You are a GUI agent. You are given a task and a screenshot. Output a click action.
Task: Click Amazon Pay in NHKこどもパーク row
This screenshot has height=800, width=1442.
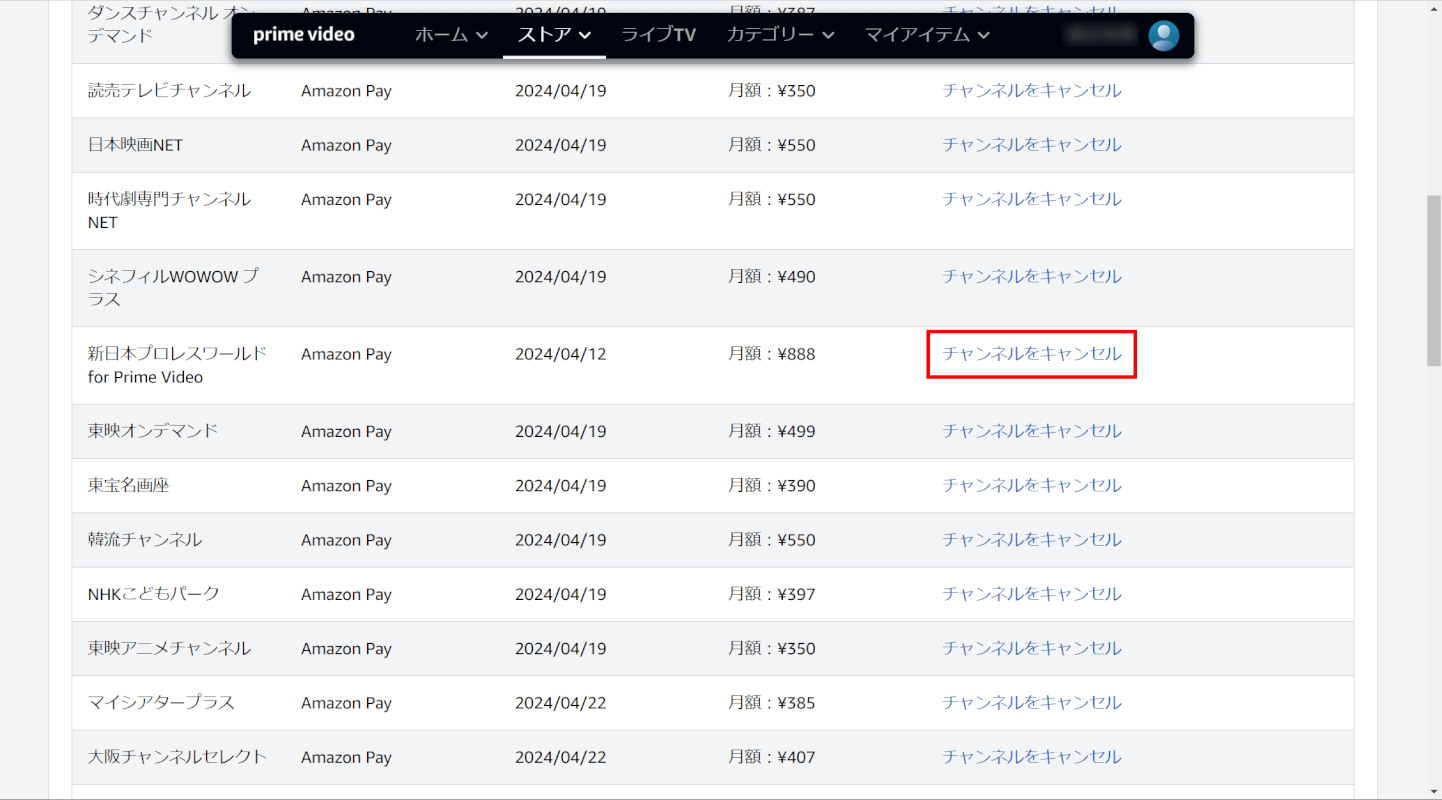pos(346,594)
